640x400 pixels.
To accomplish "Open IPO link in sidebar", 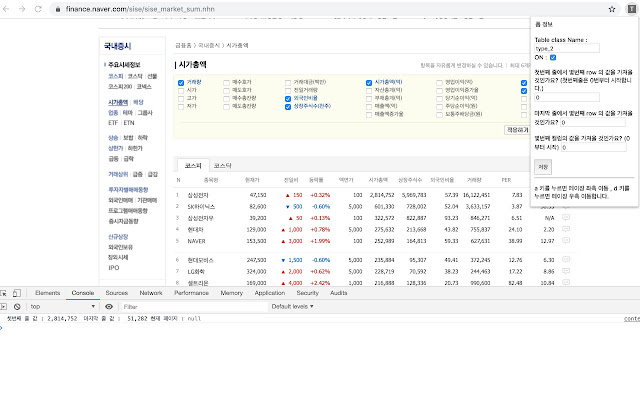I will tap(113, 268).
